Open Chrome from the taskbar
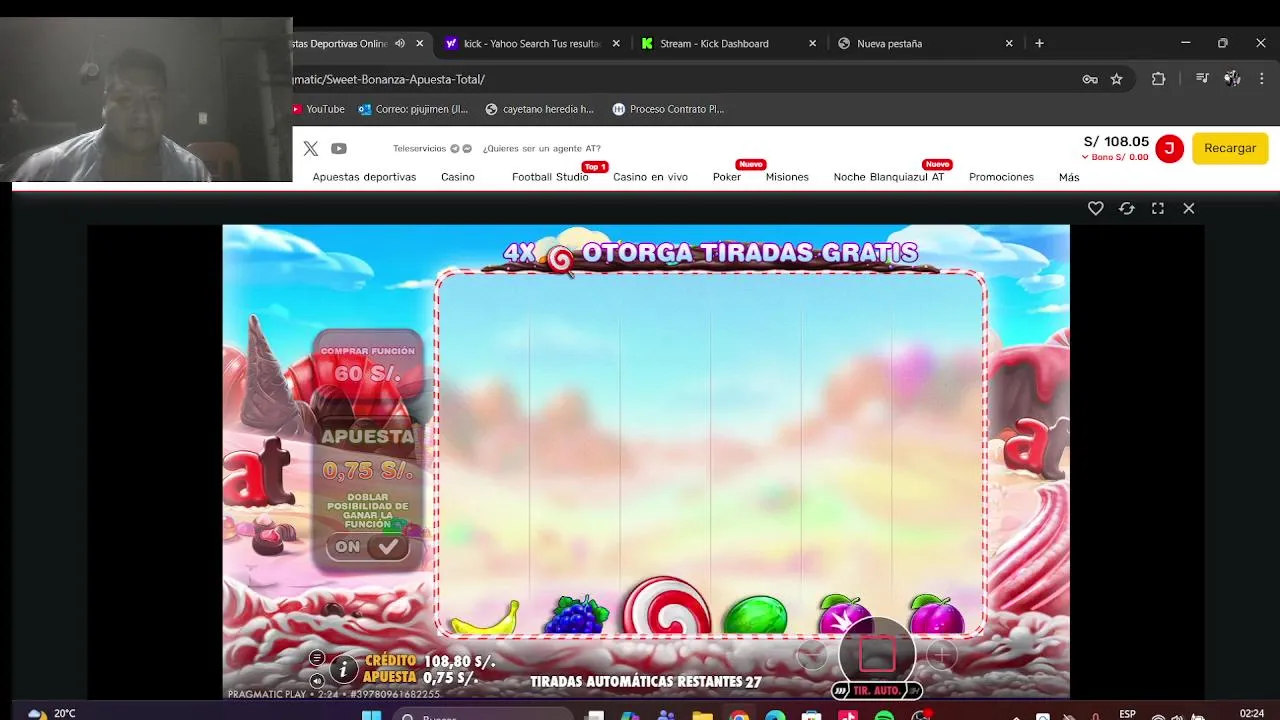This screenshot has width=1280, height=720. 739,715
